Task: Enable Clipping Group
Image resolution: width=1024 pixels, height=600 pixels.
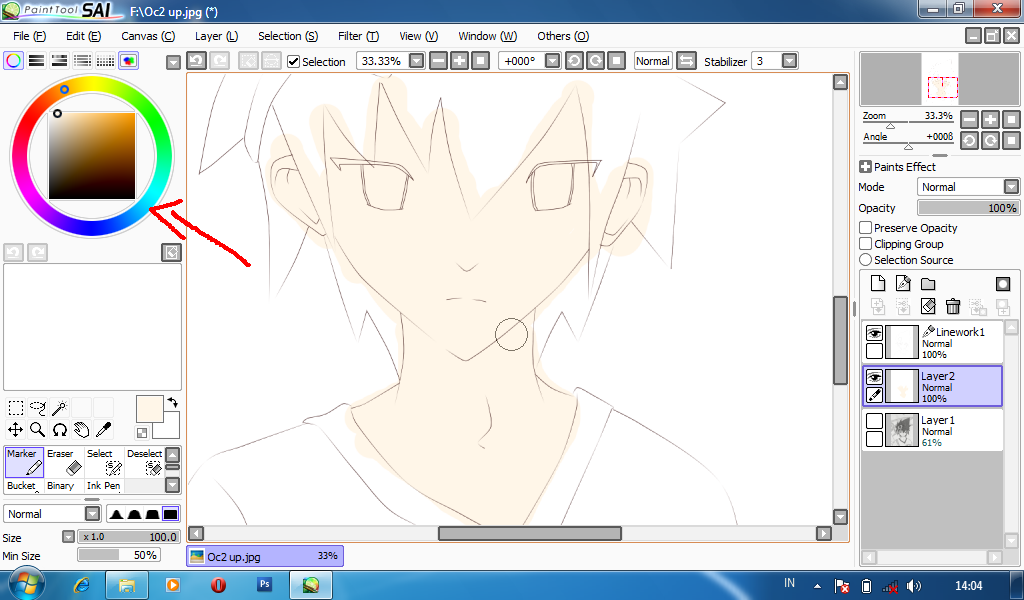Action: [865, 244]
